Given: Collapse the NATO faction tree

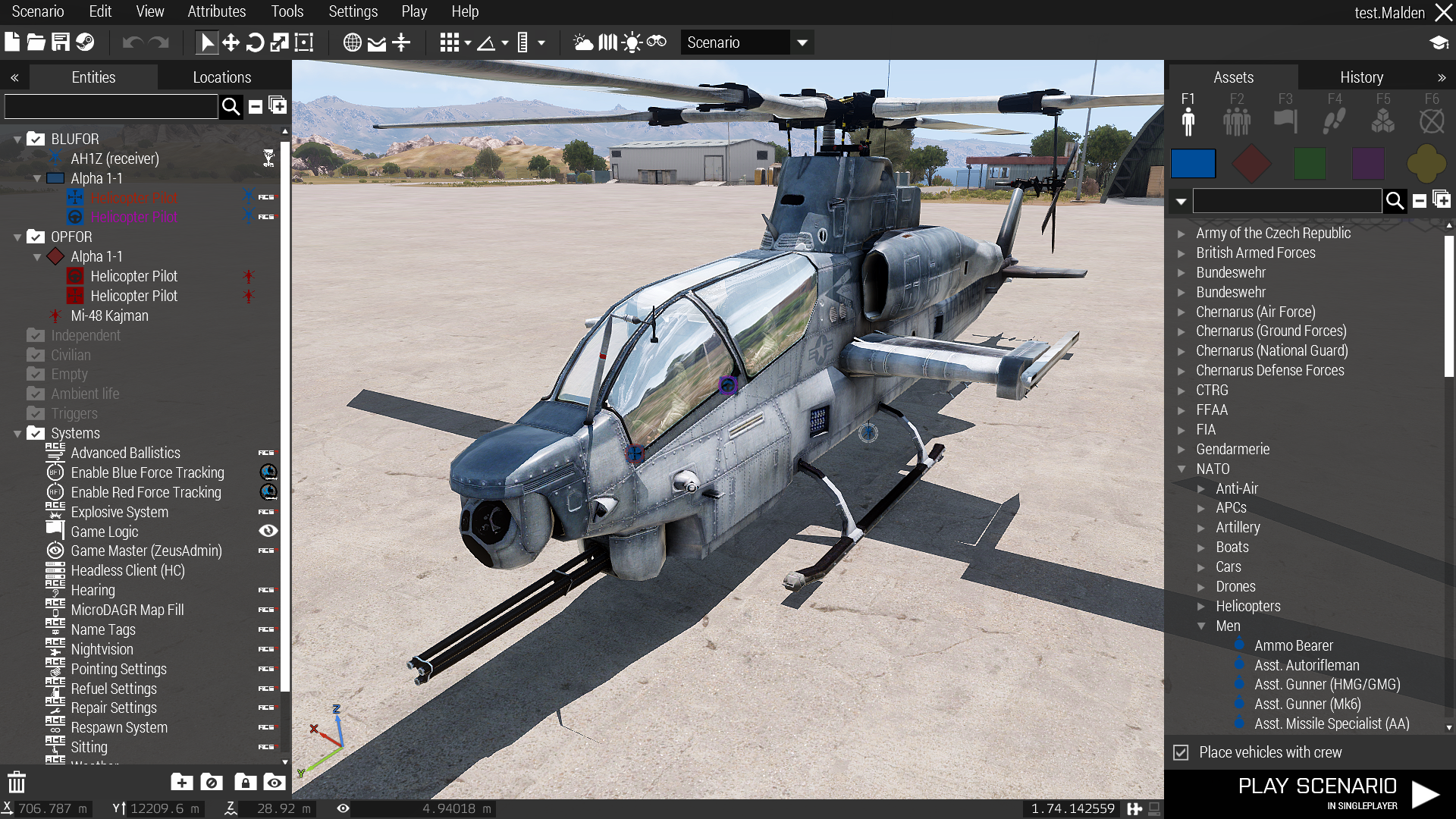Looking at the screenshot, I should point(1181,469).
